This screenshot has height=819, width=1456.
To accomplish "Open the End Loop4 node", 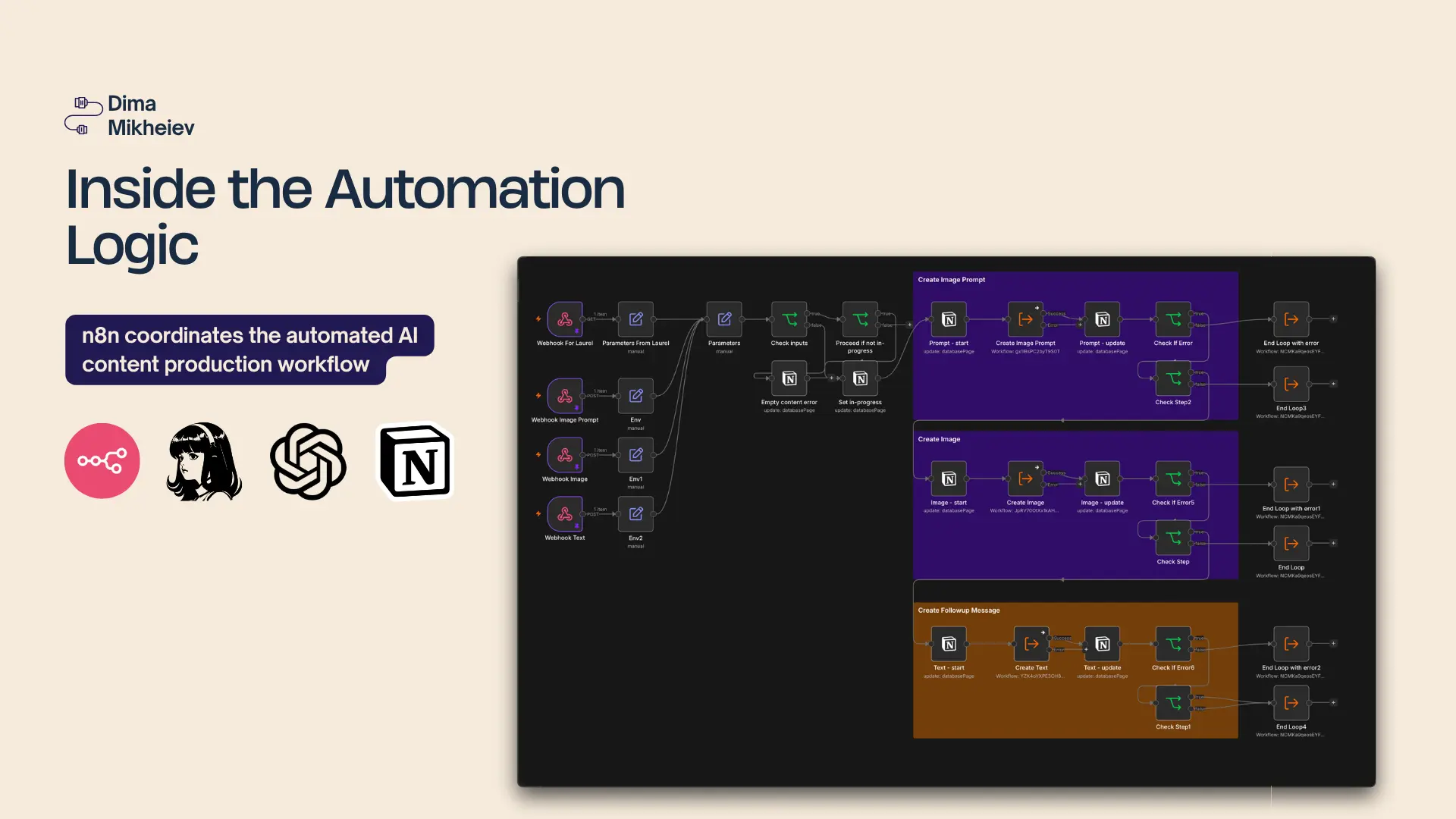I will point(1291,703).
